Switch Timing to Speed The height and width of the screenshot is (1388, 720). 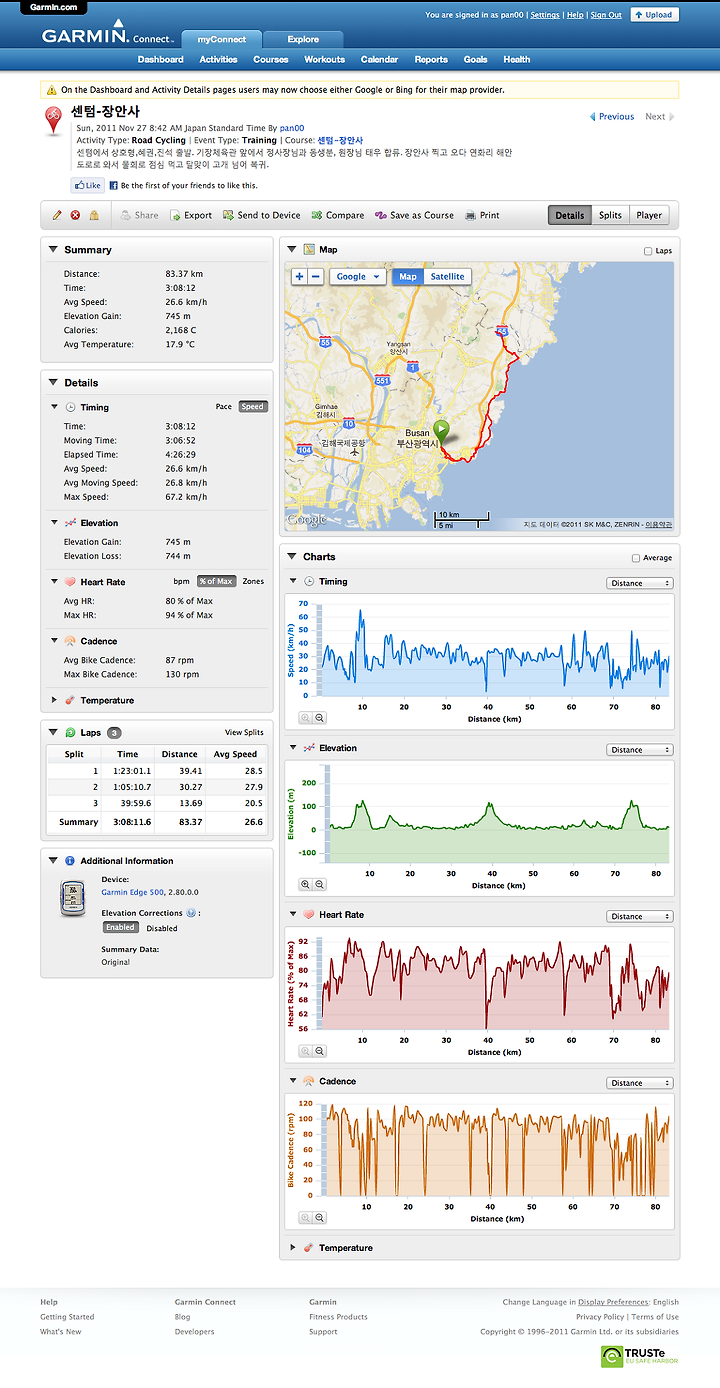253,407
